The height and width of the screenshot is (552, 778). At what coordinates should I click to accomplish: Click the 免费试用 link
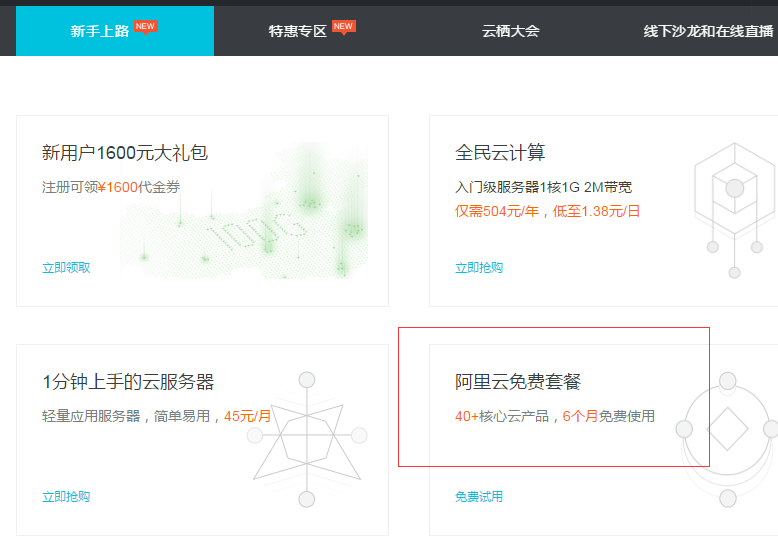point(479,496)
